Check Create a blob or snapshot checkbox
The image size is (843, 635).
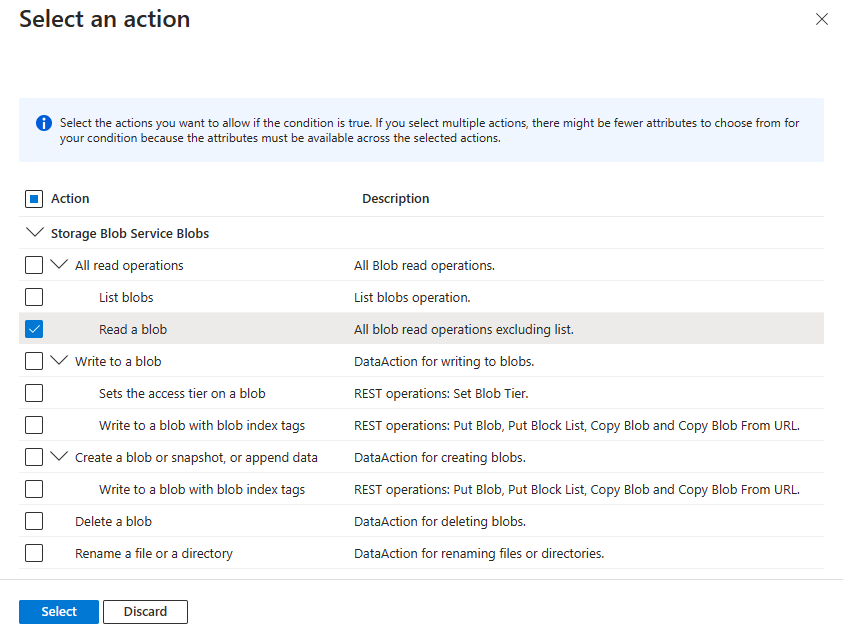tap(34, 456)
